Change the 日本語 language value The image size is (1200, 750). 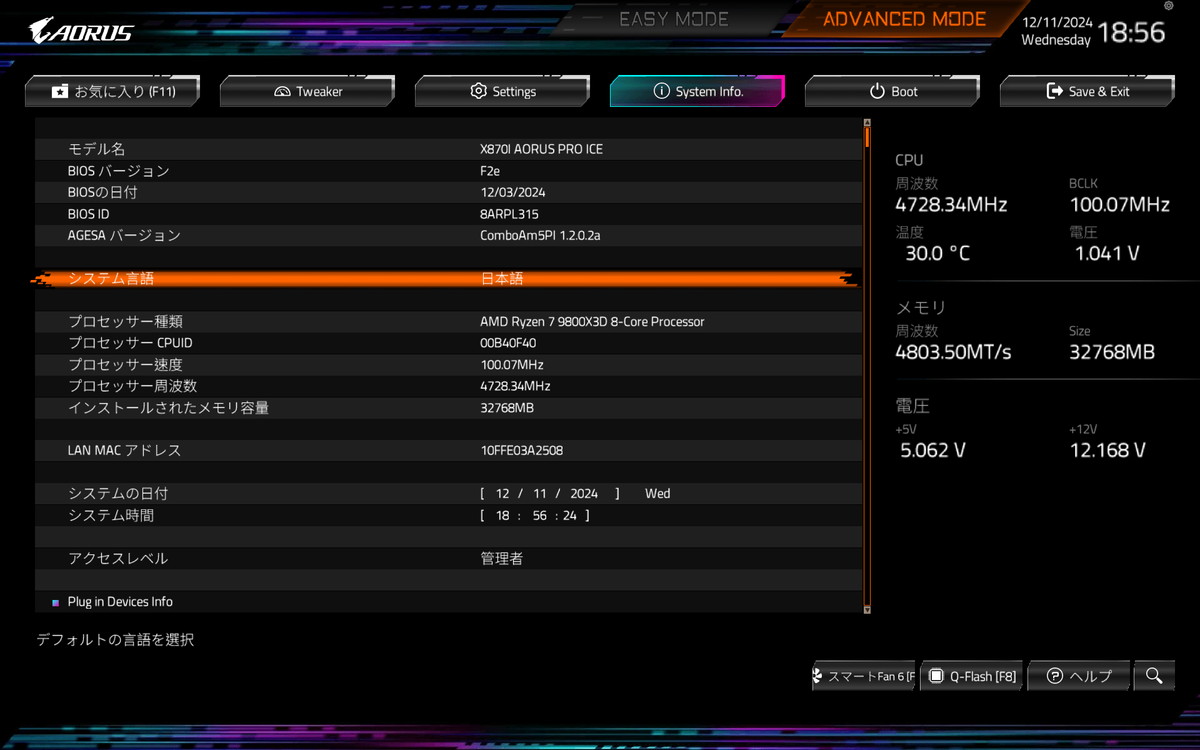coord(502,279)
